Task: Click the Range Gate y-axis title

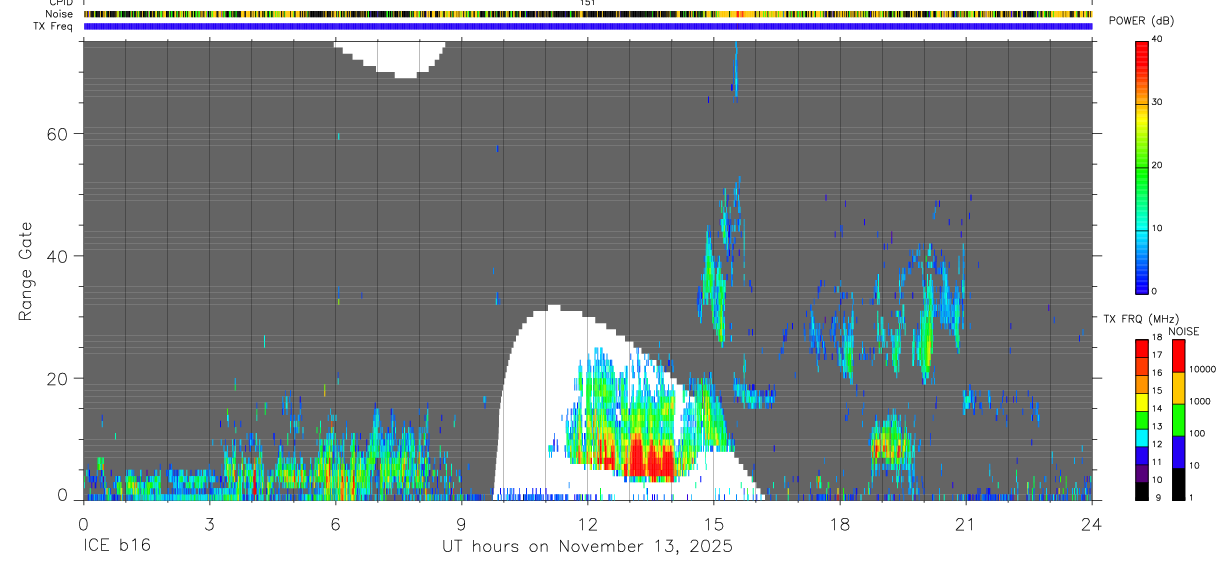Action: point(26,271)
